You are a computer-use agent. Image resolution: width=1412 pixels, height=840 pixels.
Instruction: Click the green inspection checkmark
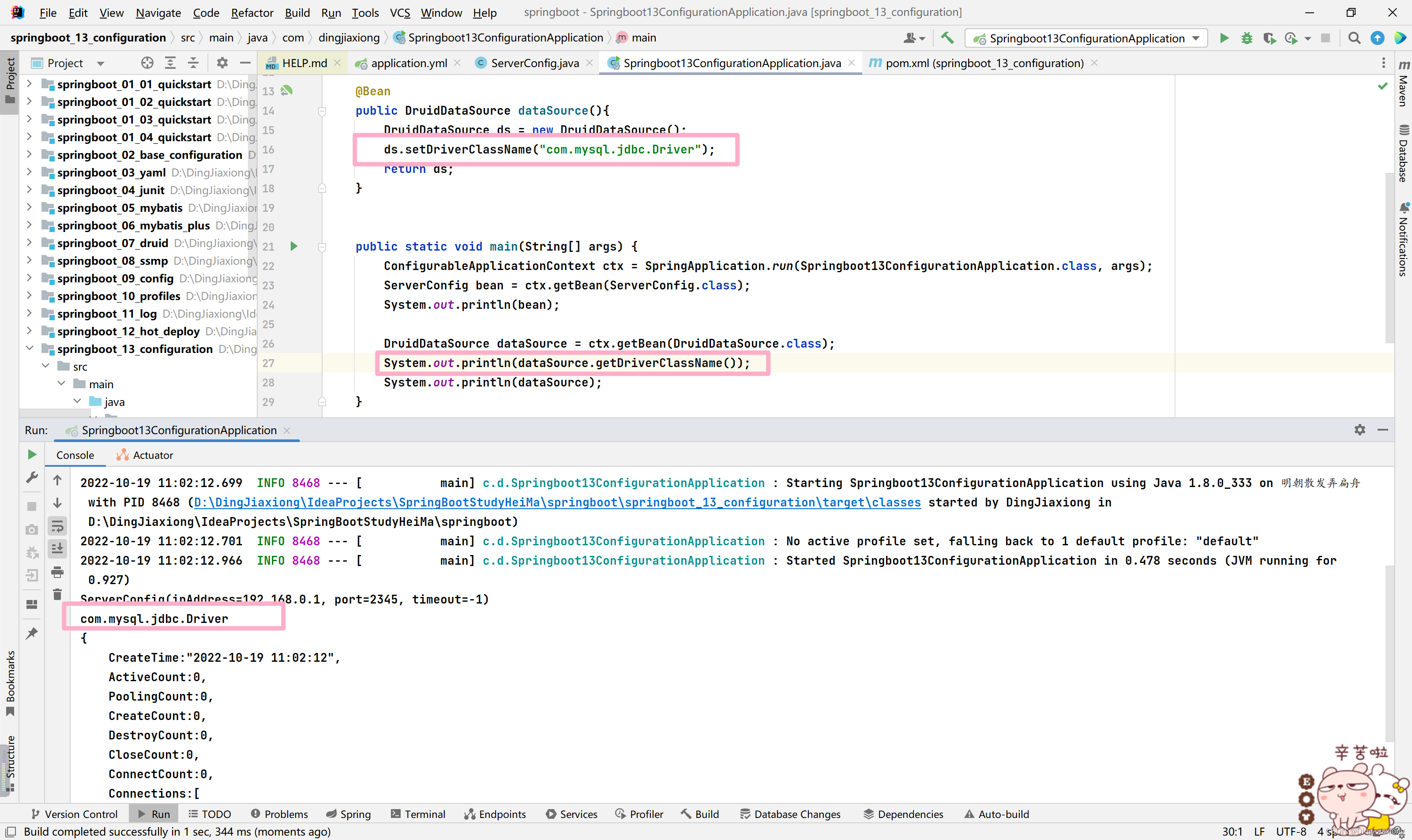point(1382,86)
